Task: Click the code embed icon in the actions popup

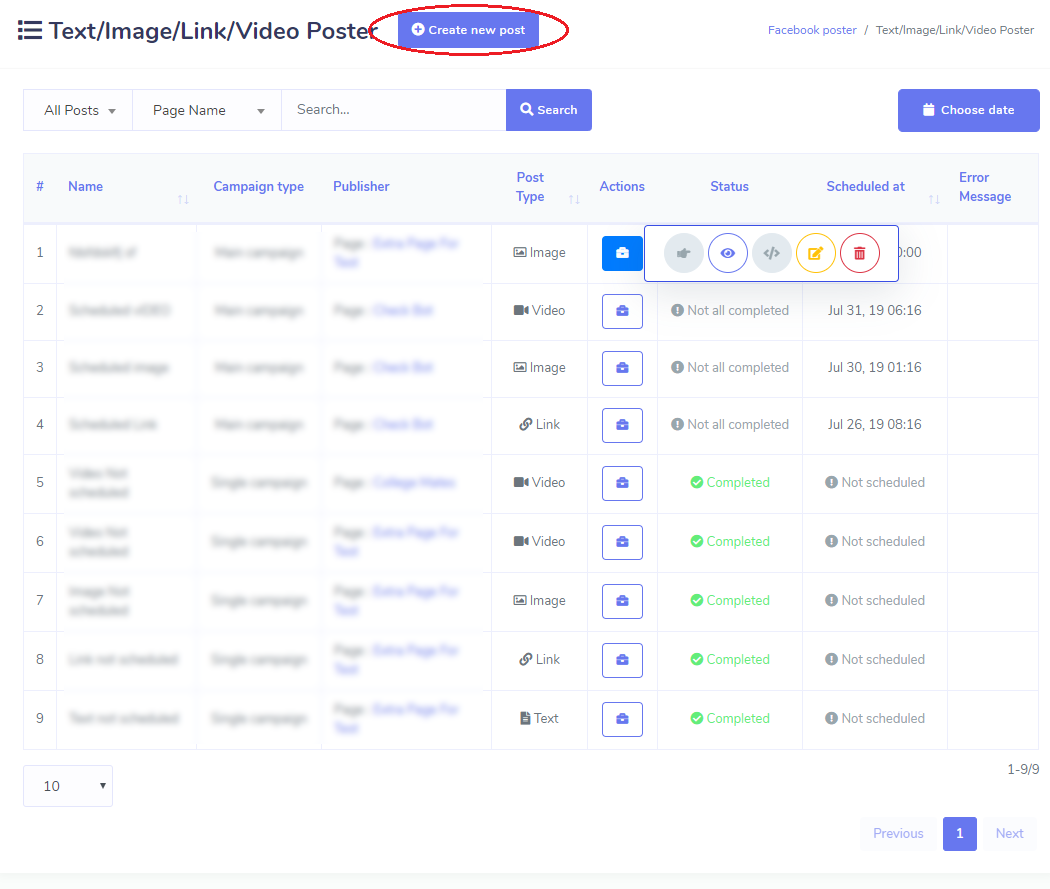Action: [x=771, y=253]
